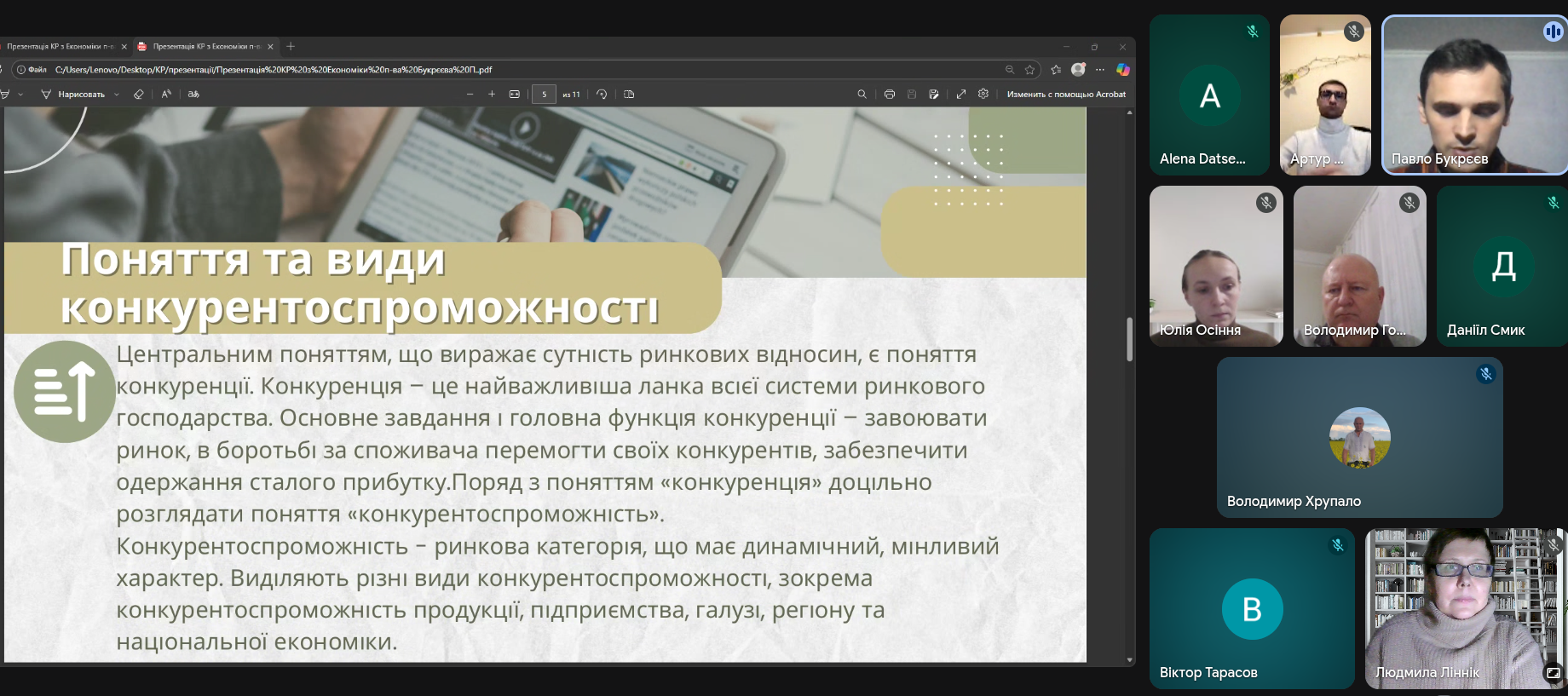Image resolution: width=1568 pixels, height=696 pixels.
Task: Print the PDF document
Action: (x=890, y=95)
